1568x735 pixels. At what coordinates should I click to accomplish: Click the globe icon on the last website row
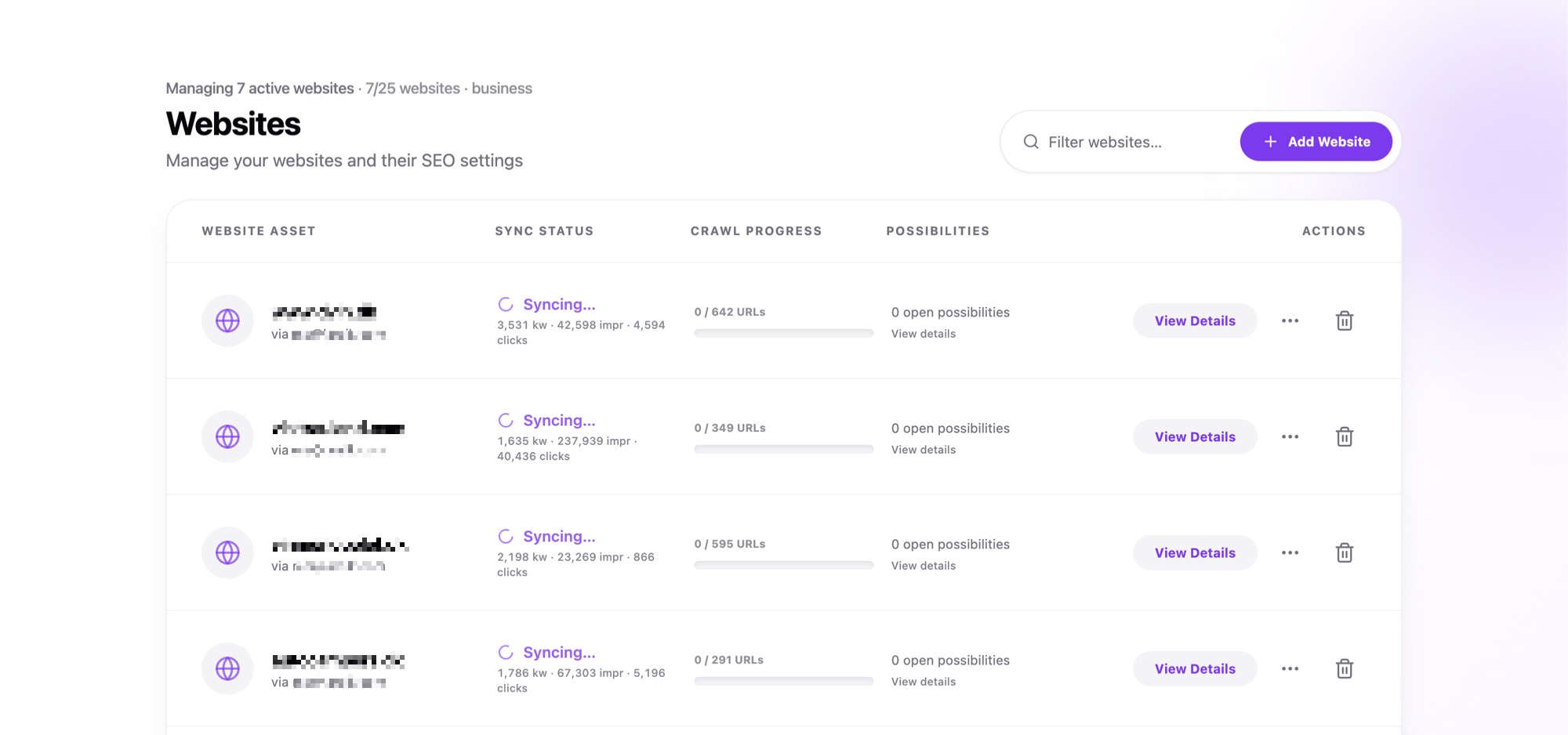pos(227,668)
